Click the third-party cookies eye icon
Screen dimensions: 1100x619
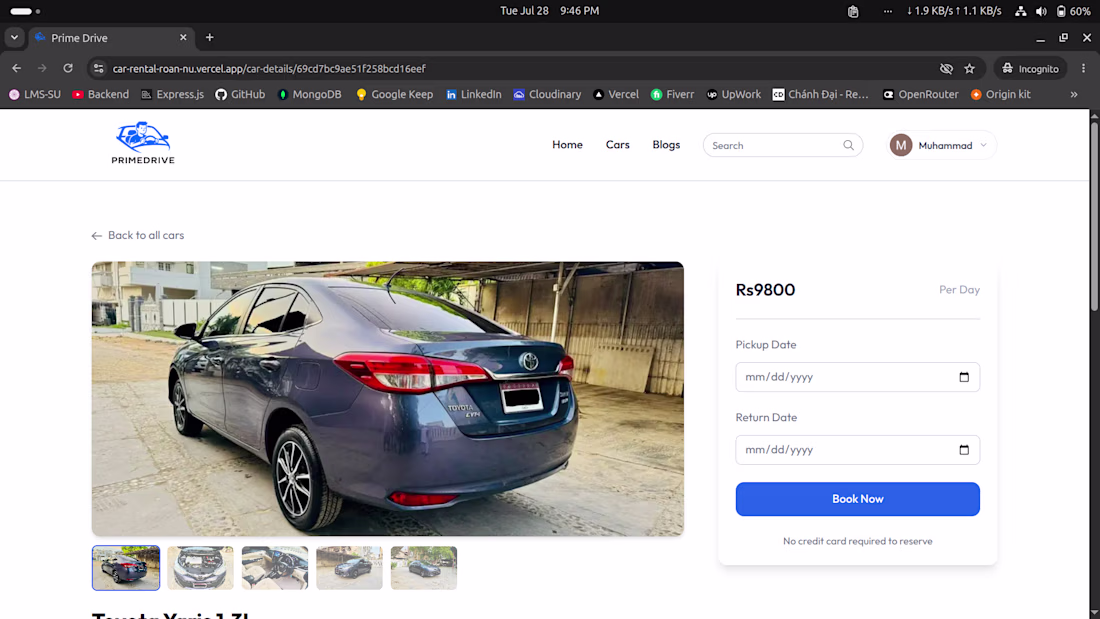coord(946,69)
